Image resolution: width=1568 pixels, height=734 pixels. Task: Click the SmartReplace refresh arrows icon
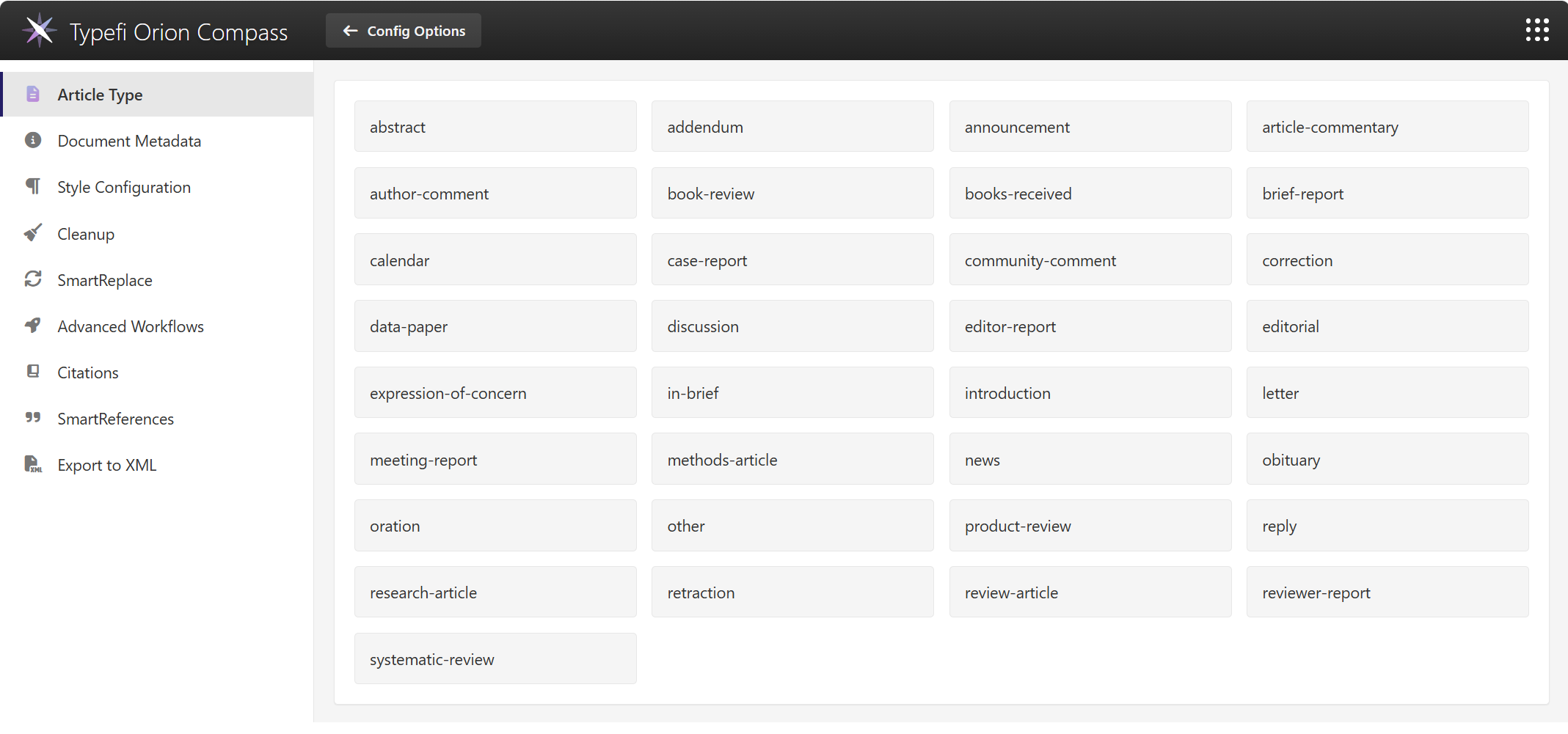33,279
